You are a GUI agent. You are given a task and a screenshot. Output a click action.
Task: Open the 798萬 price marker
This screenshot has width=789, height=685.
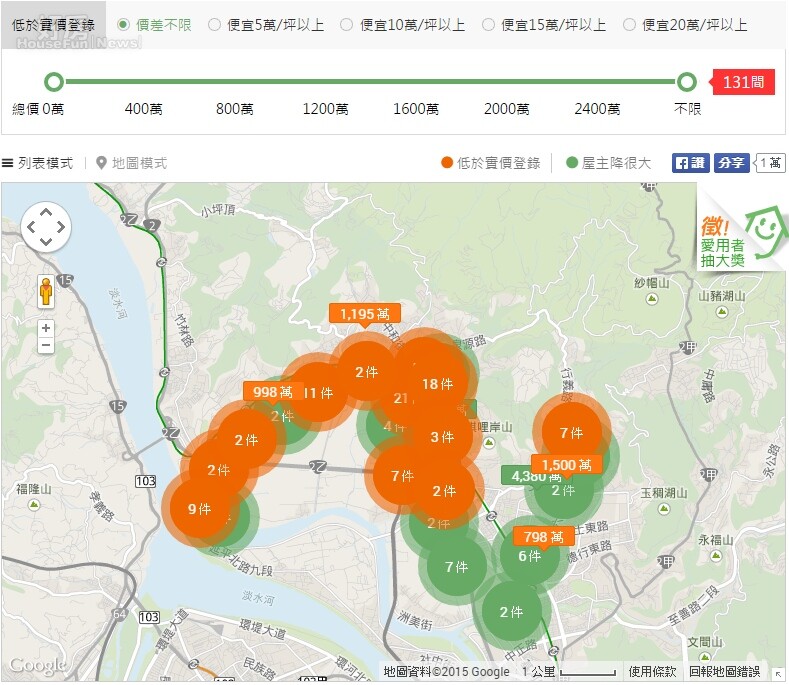coord(543,537)
